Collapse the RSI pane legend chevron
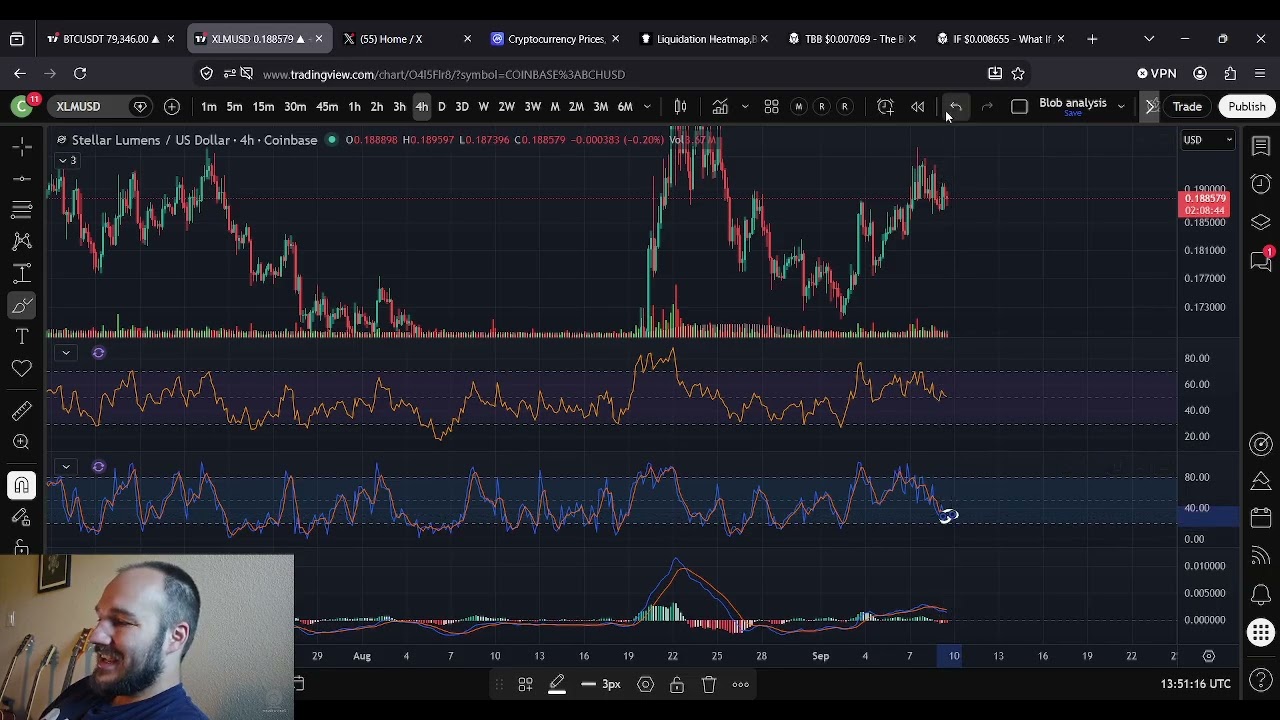Image resolution: width=1280 pixels, height=720 pixels. point(66,352)
